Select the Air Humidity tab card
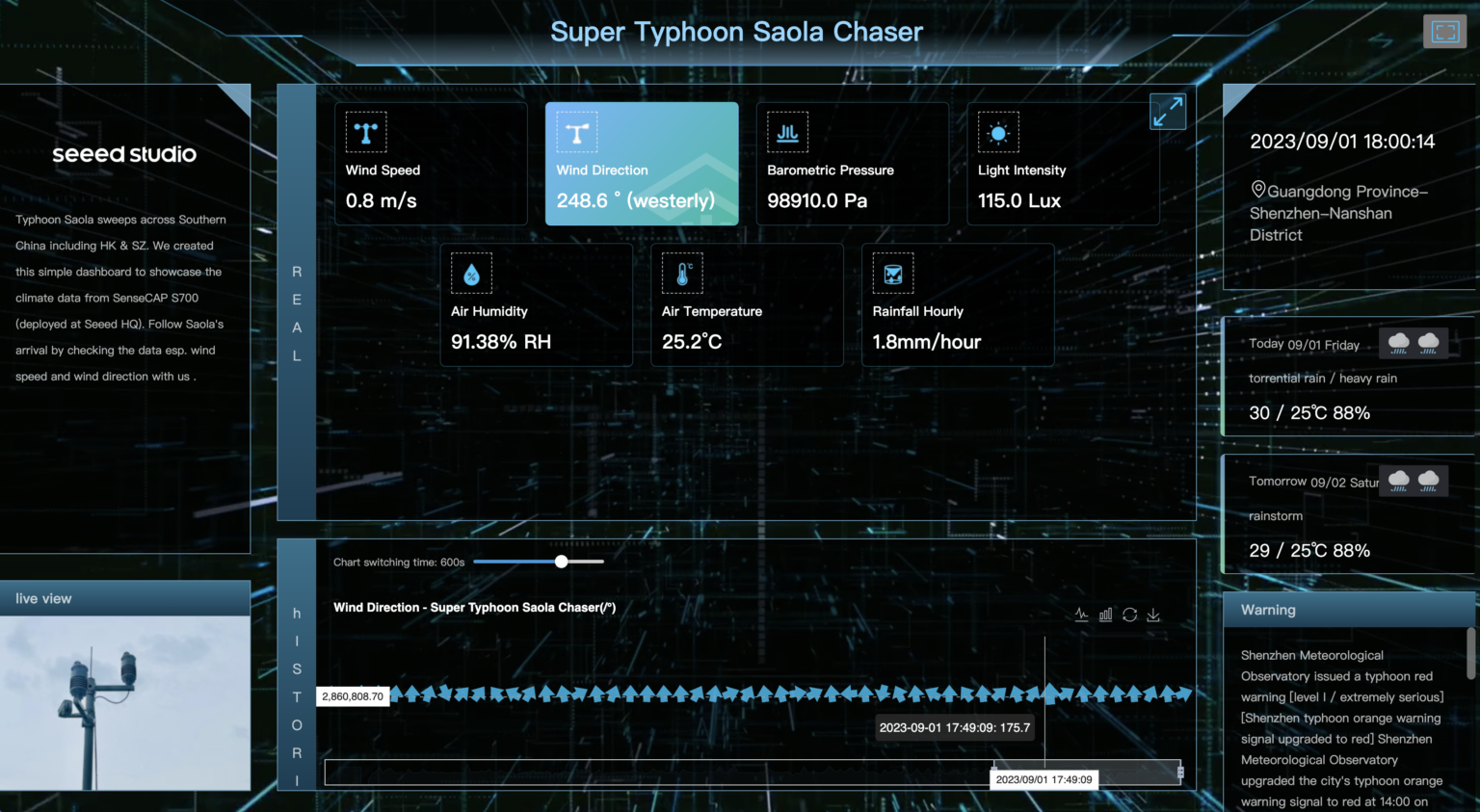 click(536, 305)
